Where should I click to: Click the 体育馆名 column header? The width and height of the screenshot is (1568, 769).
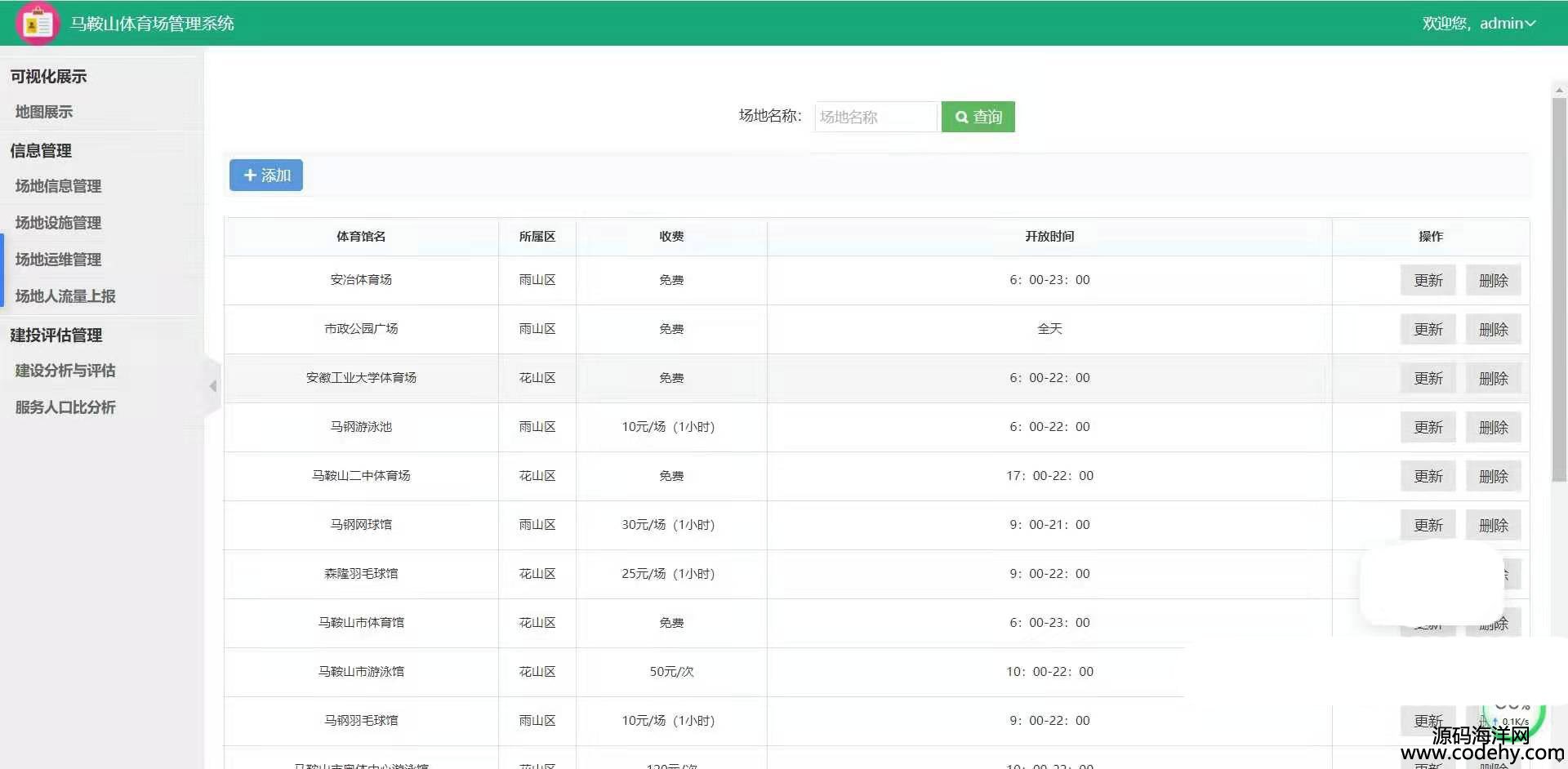361,237
